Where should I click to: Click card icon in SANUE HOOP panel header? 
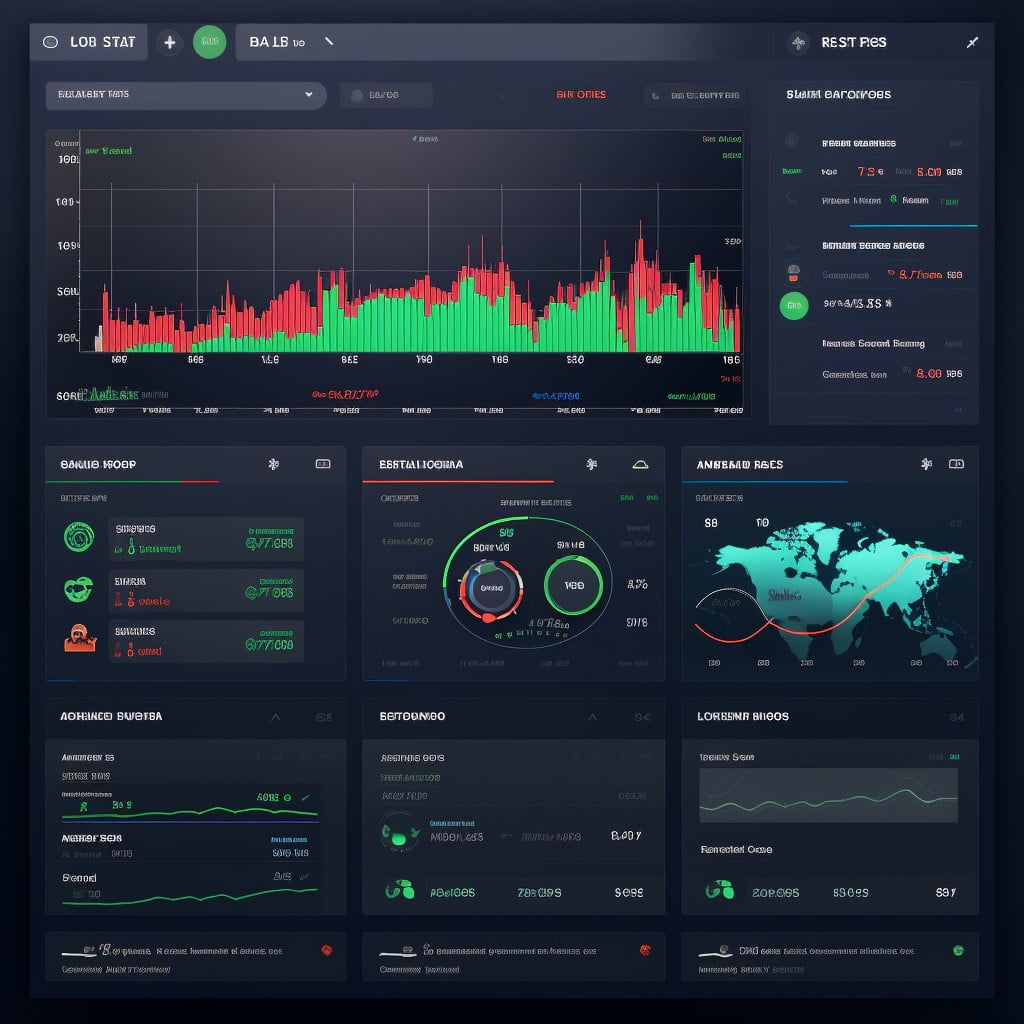pyautogui.click(x=323, y=464)
